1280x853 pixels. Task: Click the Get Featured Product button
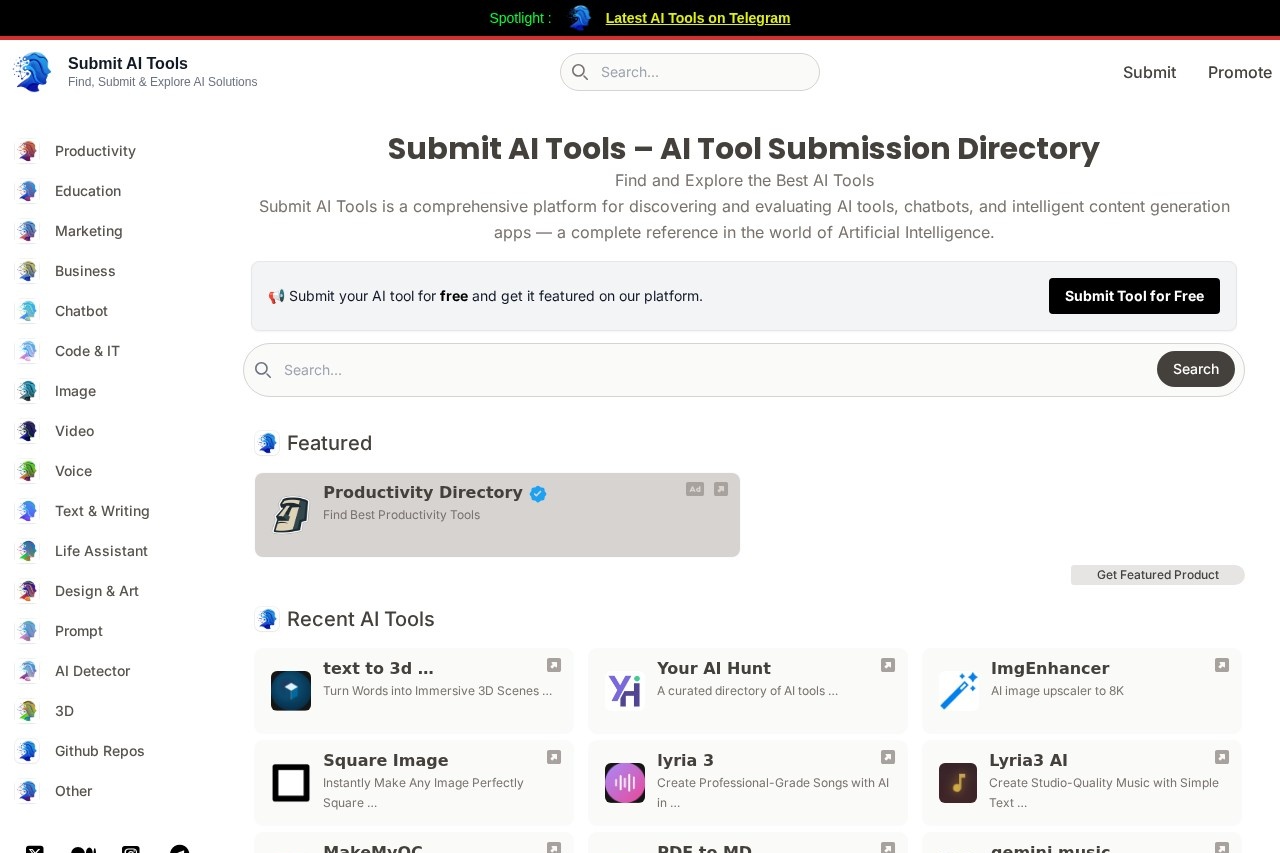1157,575
